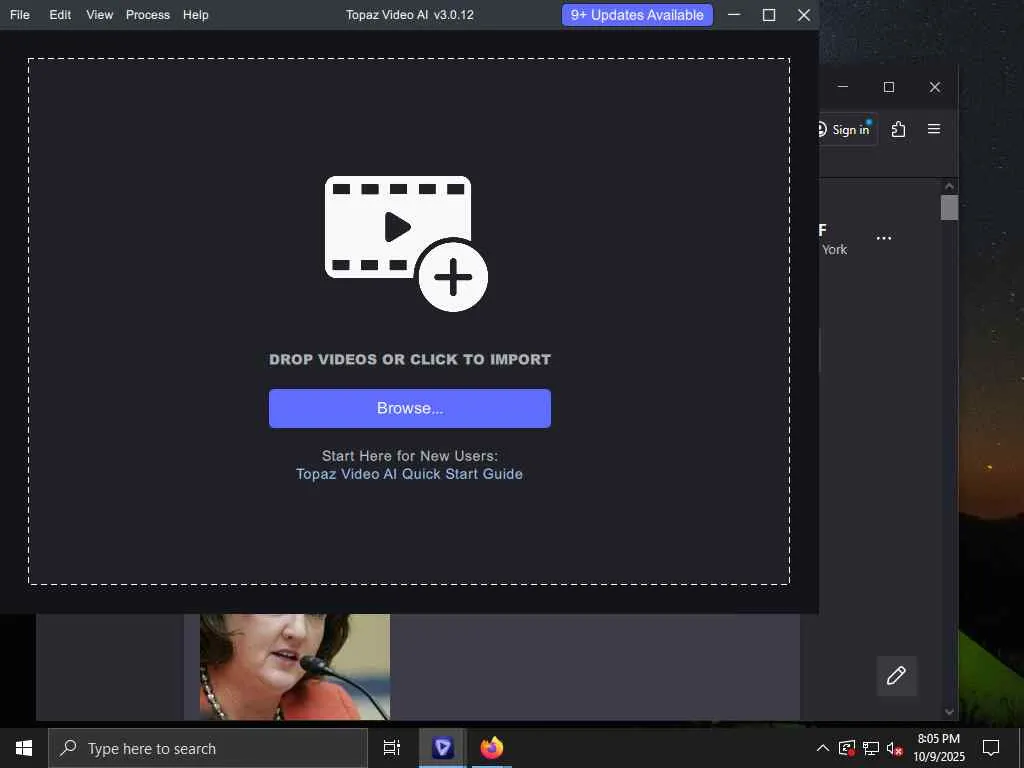The width and height of the screenshot is (1024, 768).
Task: Open the Windows Start menu
Action: tap(24, 748)
